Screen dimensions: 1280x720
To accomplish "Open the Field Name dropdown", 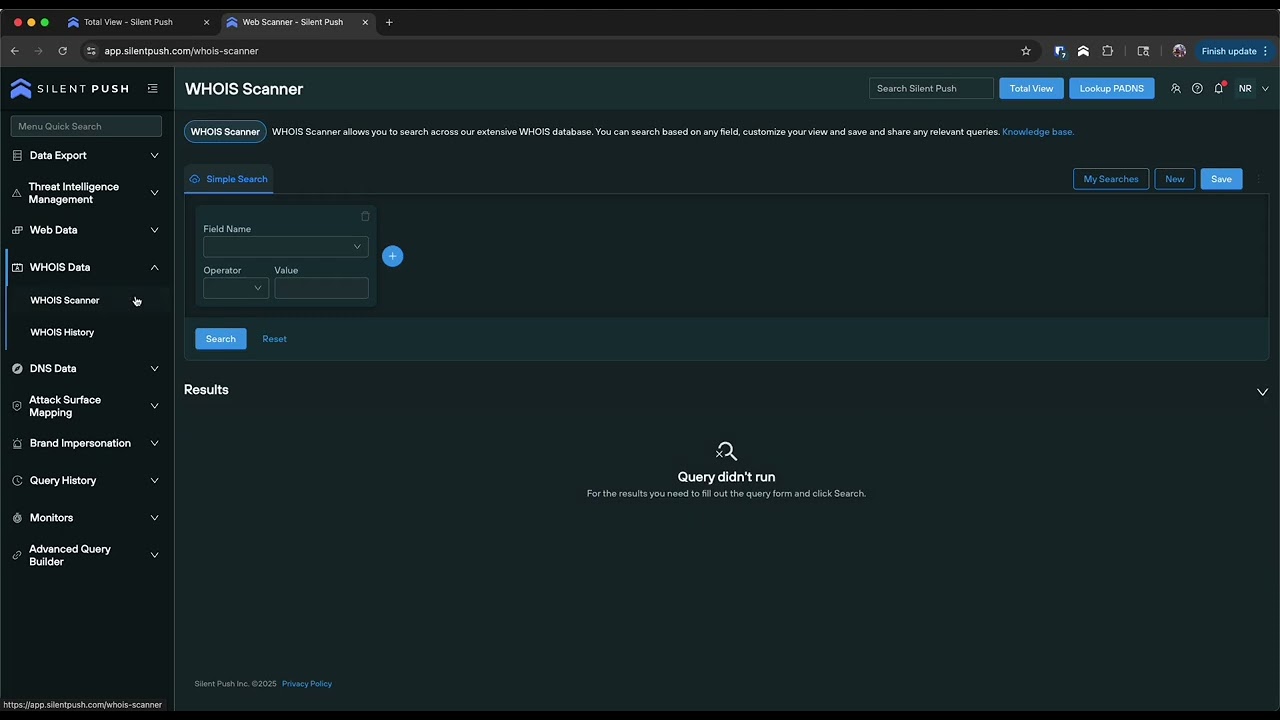I will [x=285, y=247].
